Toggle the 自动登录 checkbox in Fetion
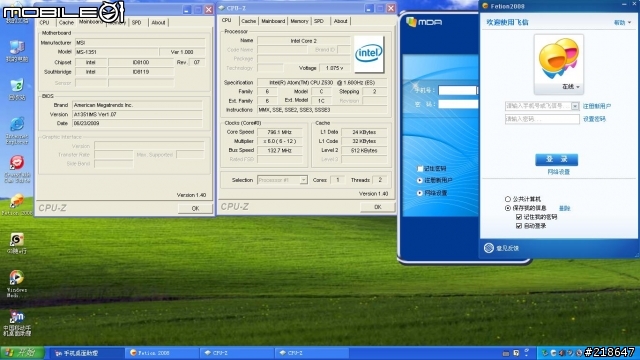This screenshot has height=360, width=640. 519,226
